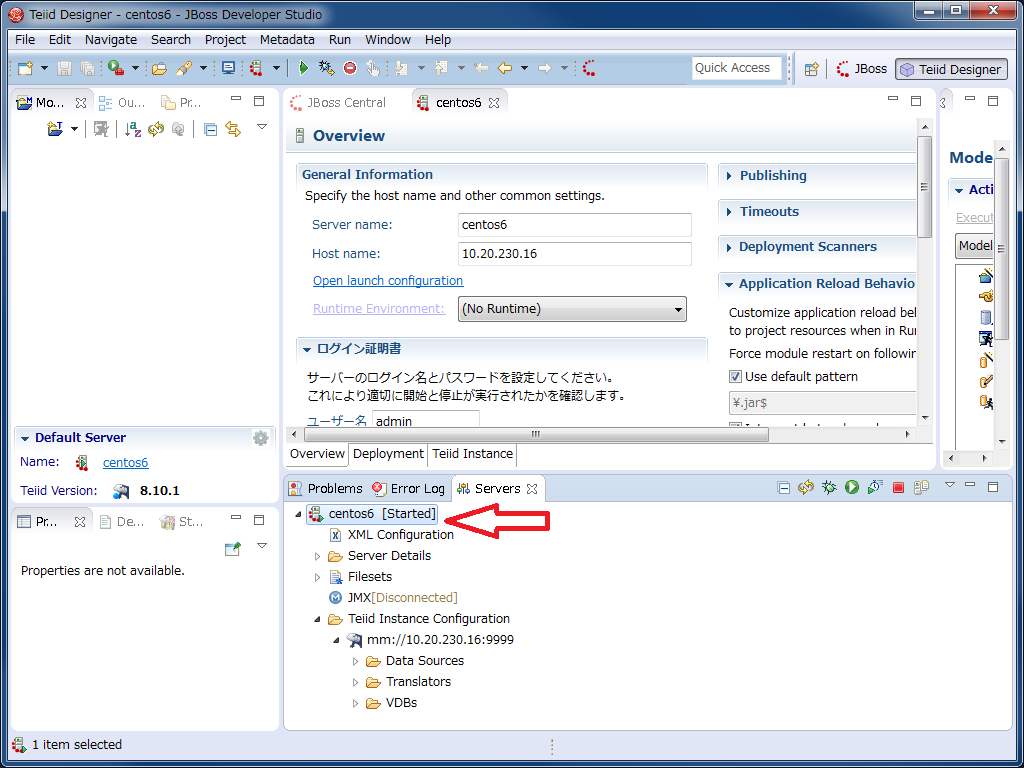This screenshot has height=768, width=1024.
Task: Click the Quick Access search box
Action: [x=737, y=68]
